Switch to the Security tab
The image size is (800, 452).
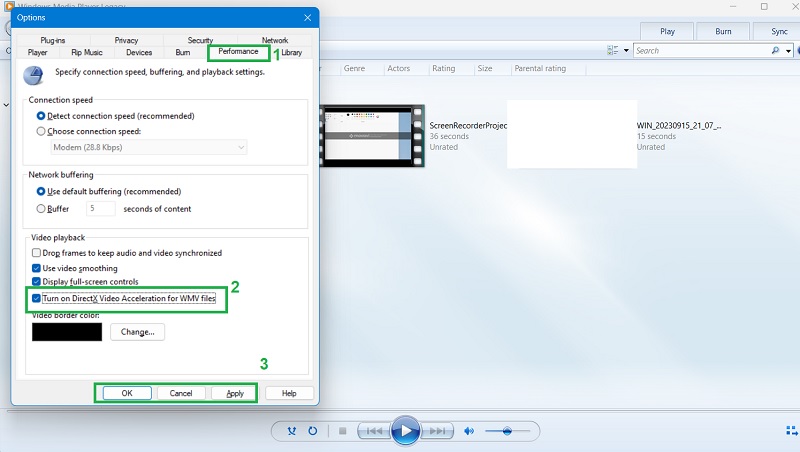tap(200, 40)
